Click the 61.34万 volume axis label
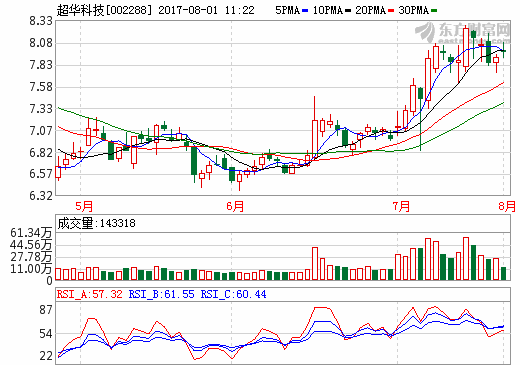The width and height of the screenshot is (520, 365). click(x=31, y=233)
